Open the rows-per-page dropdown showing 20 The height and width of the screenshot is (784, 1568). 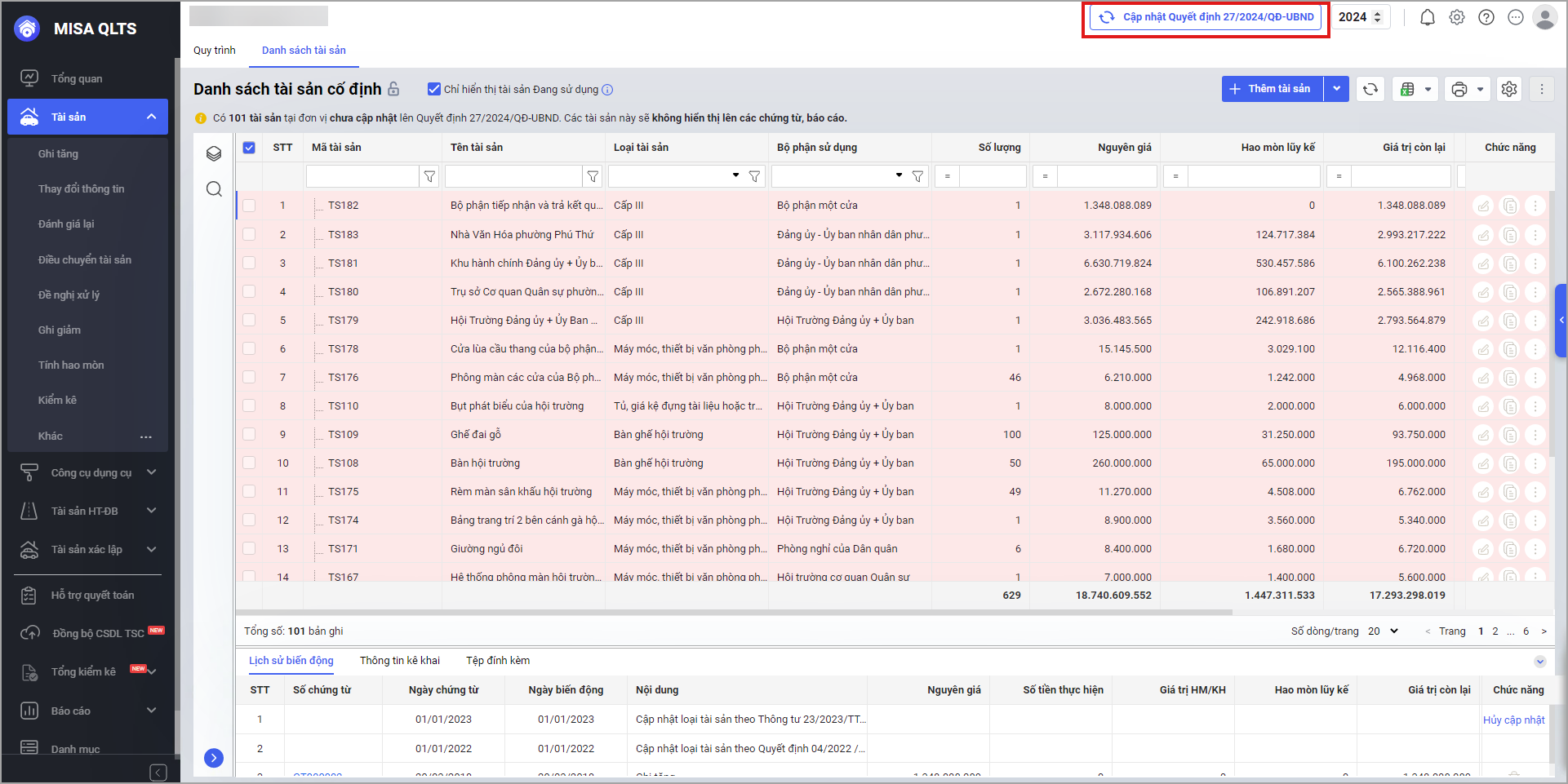coord(1385,631)
